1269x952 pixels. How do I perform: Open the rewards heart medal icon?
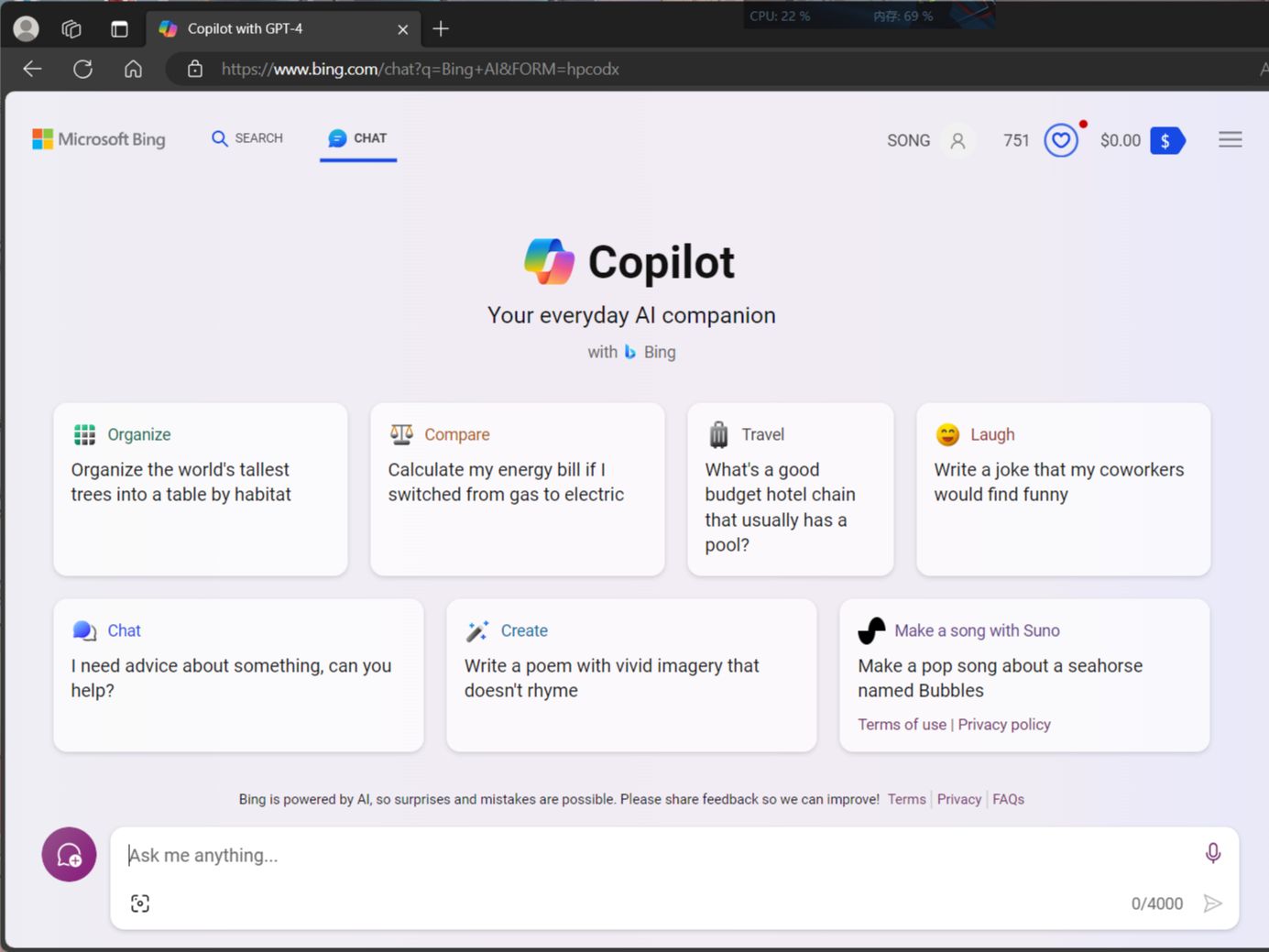pos(1061,140)
